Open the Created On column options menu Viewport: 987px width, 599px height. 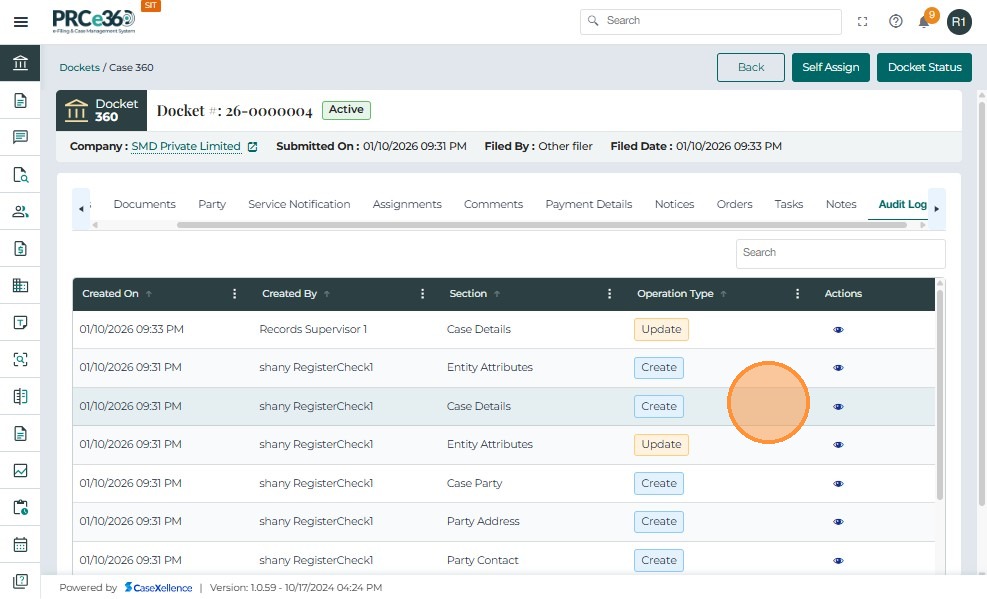(x=235, y=294)
